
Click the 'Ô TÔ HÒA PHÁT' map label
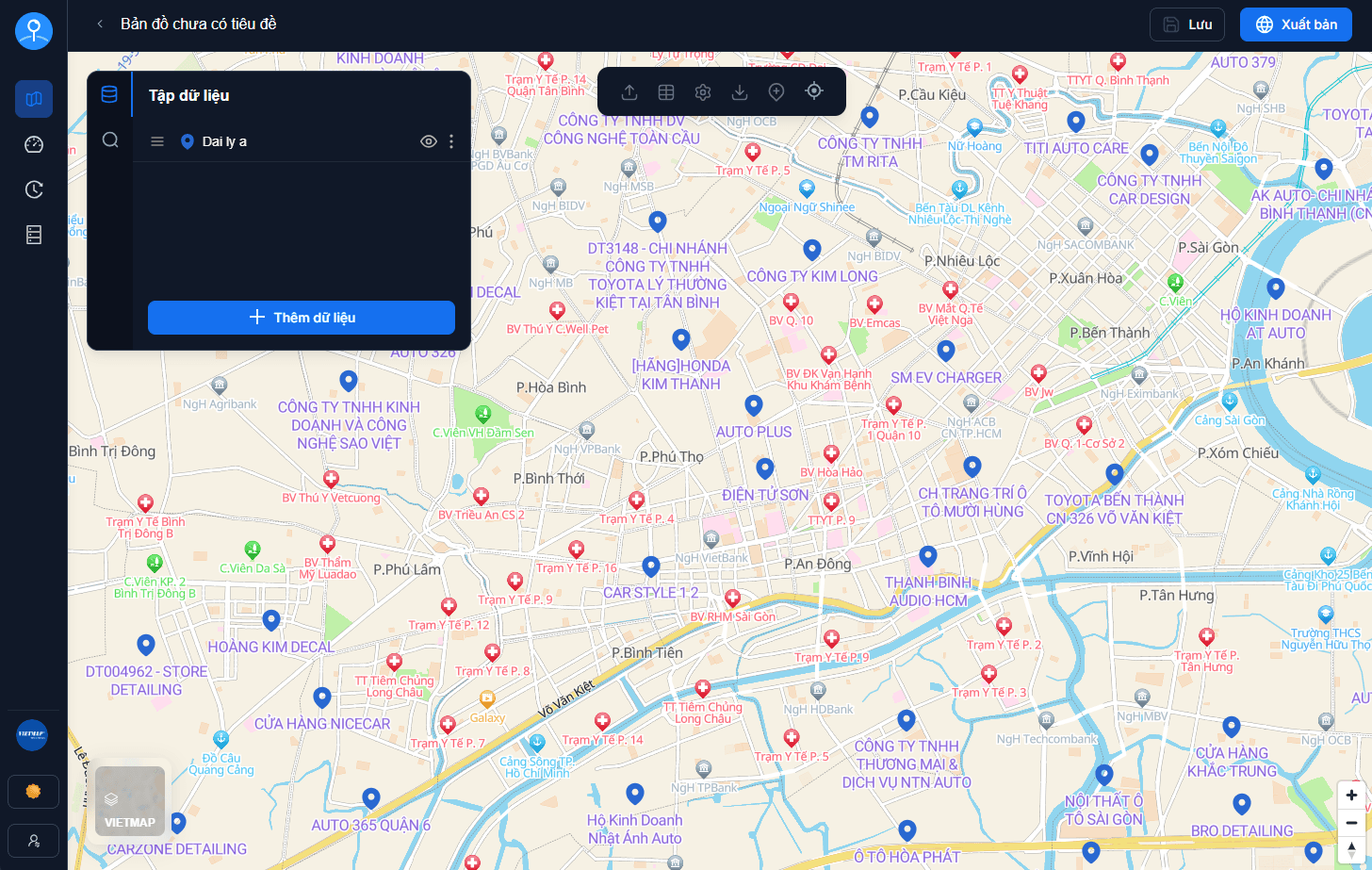pos(906,857)
